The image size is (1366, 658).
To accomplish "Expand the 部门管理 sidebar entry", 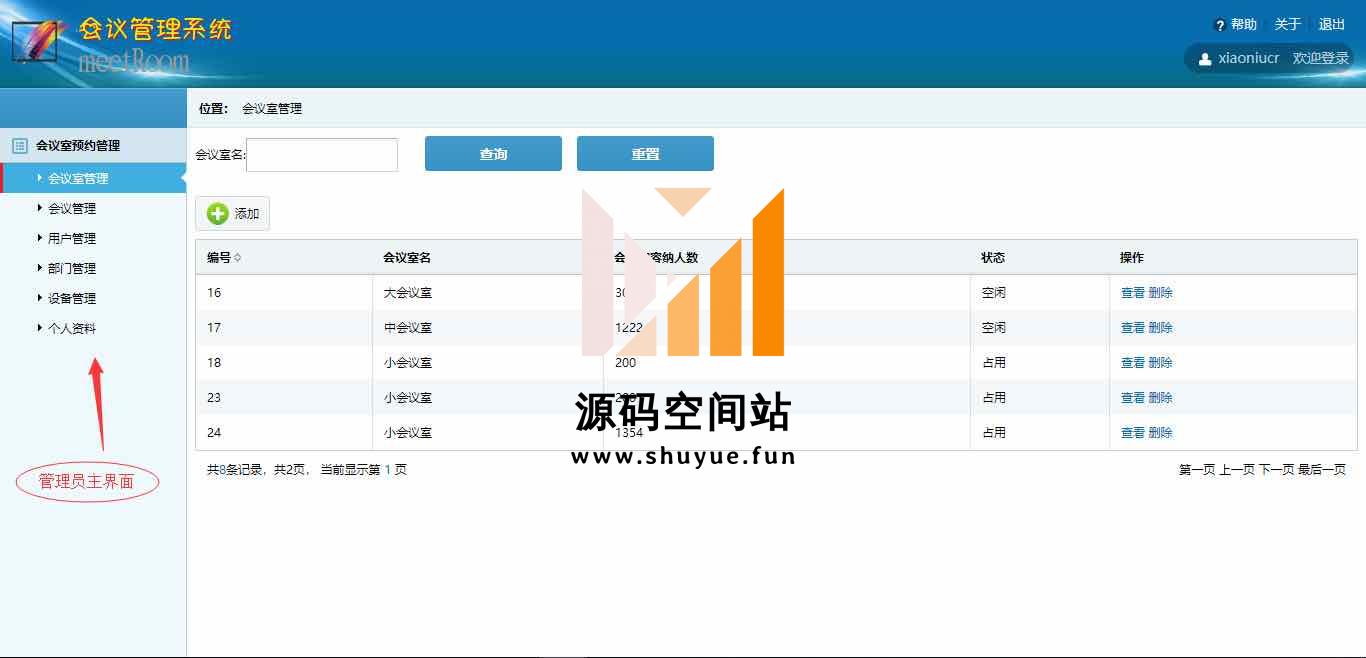I will pos(72,269).
